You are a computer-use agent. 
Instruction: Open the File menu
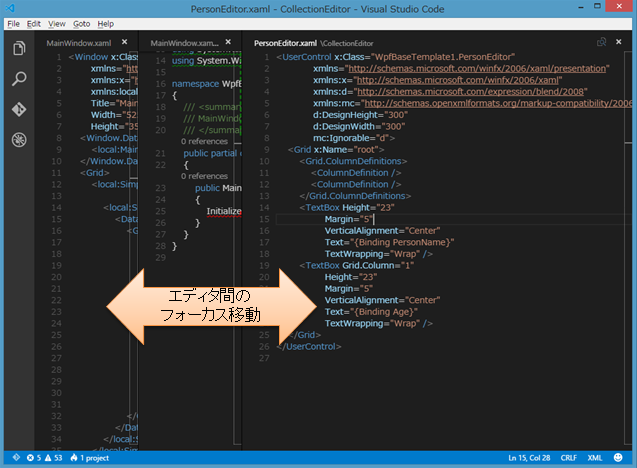point(13,24)
